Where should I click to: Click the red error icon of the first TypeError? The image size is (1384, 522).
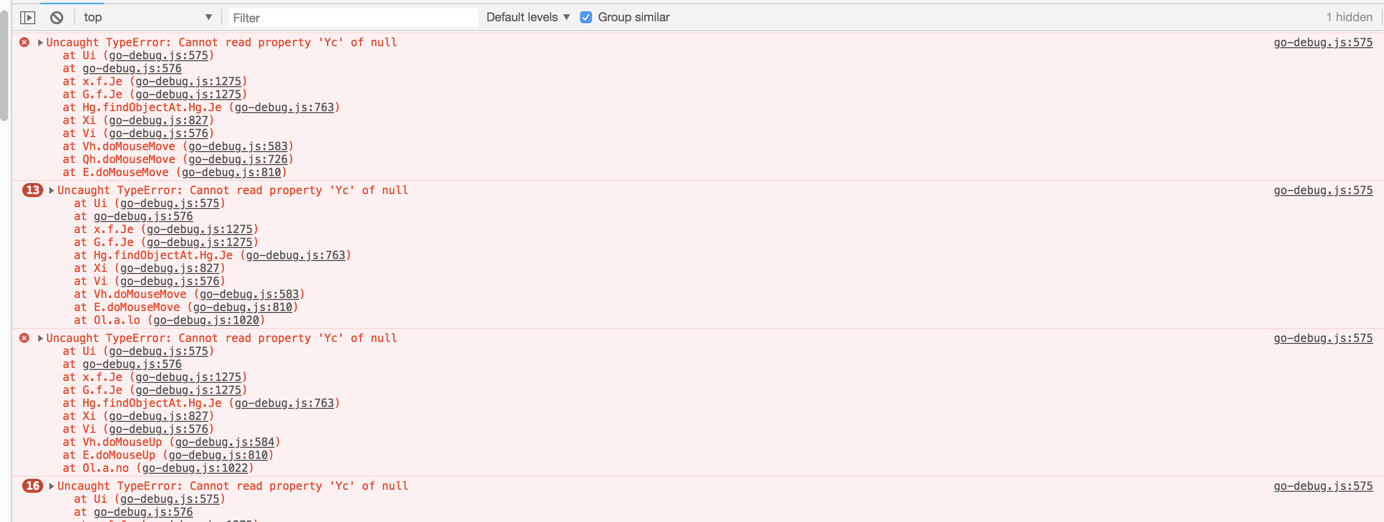click(24, 43)
